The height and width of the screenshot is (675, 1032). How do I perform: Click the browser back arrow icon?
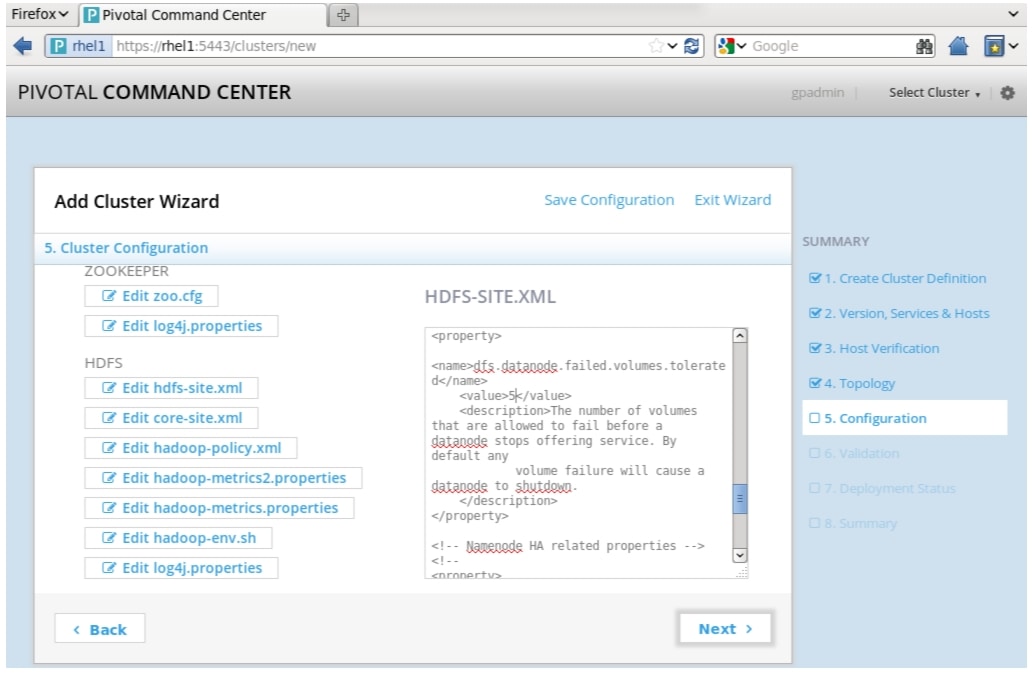22,46
